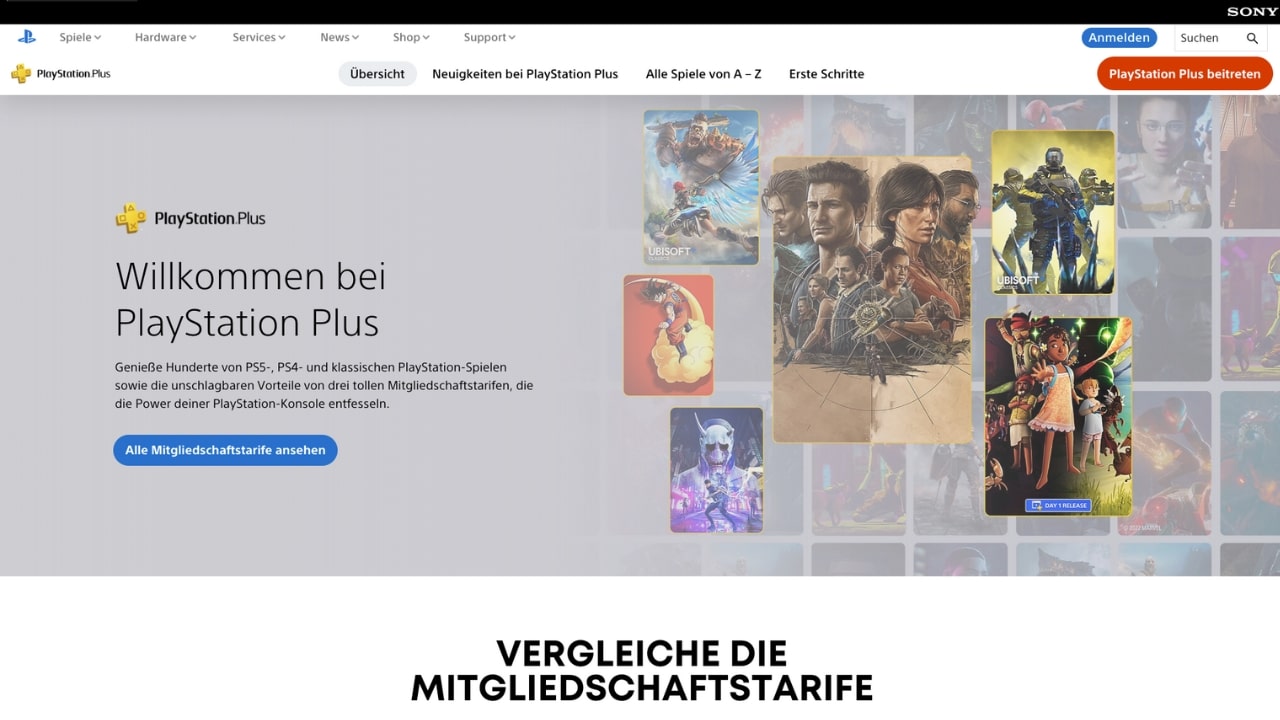1280x720 pixels.
Task: Open the Support dropdown menu
Action: point(489,37)
